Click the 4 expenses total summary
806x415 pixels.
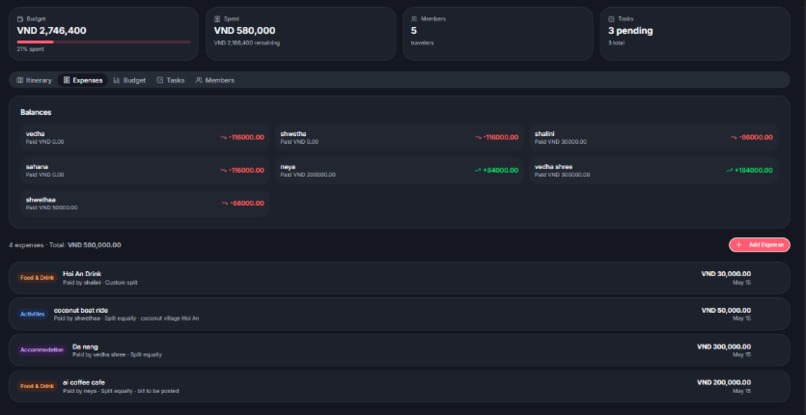coord(65,245)
